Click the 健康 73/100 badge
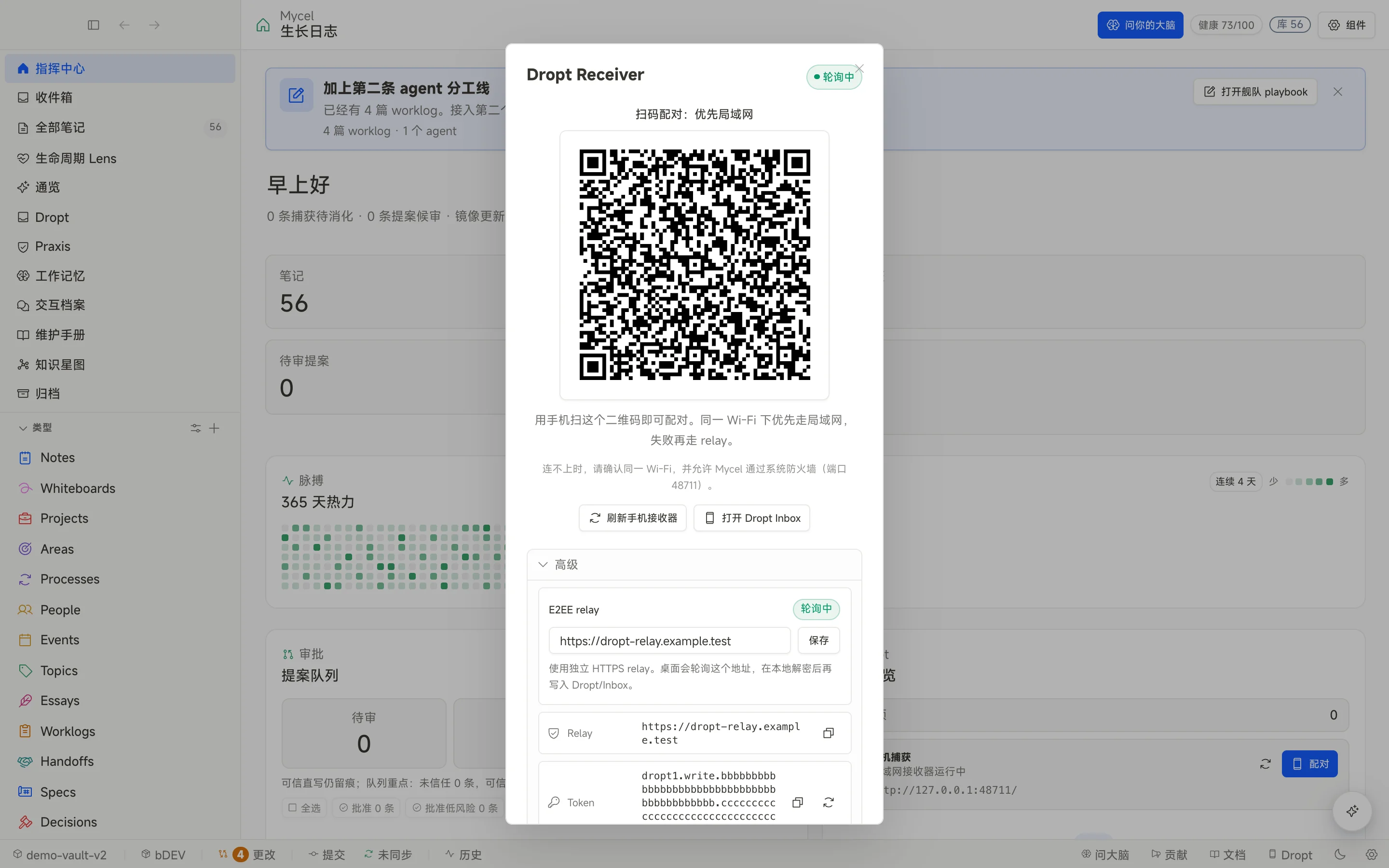Image resolution: width=1389 pixels, height=868 pixels. [x=1226, y=25]
